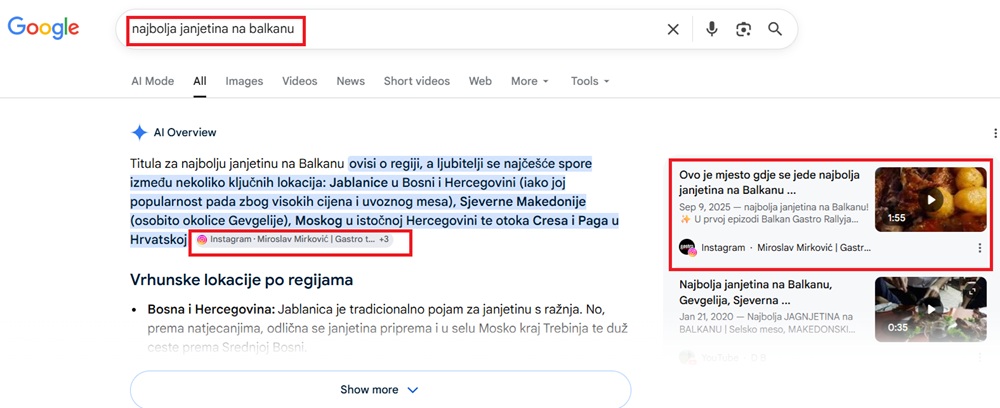Click the Instagram avatar icon in video card

click(x=688, y=247)
